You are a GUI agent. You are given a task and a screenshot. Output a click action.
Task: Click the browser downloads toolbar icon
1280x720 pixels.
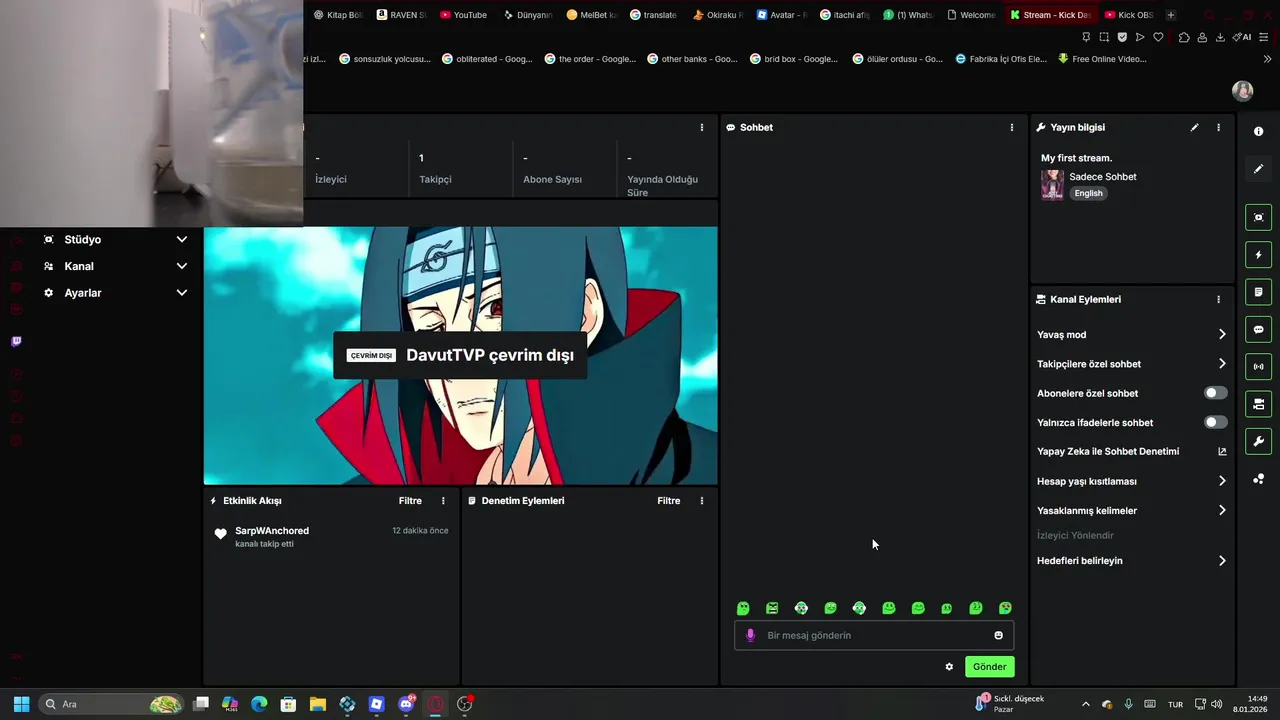tap(1220, 37)
